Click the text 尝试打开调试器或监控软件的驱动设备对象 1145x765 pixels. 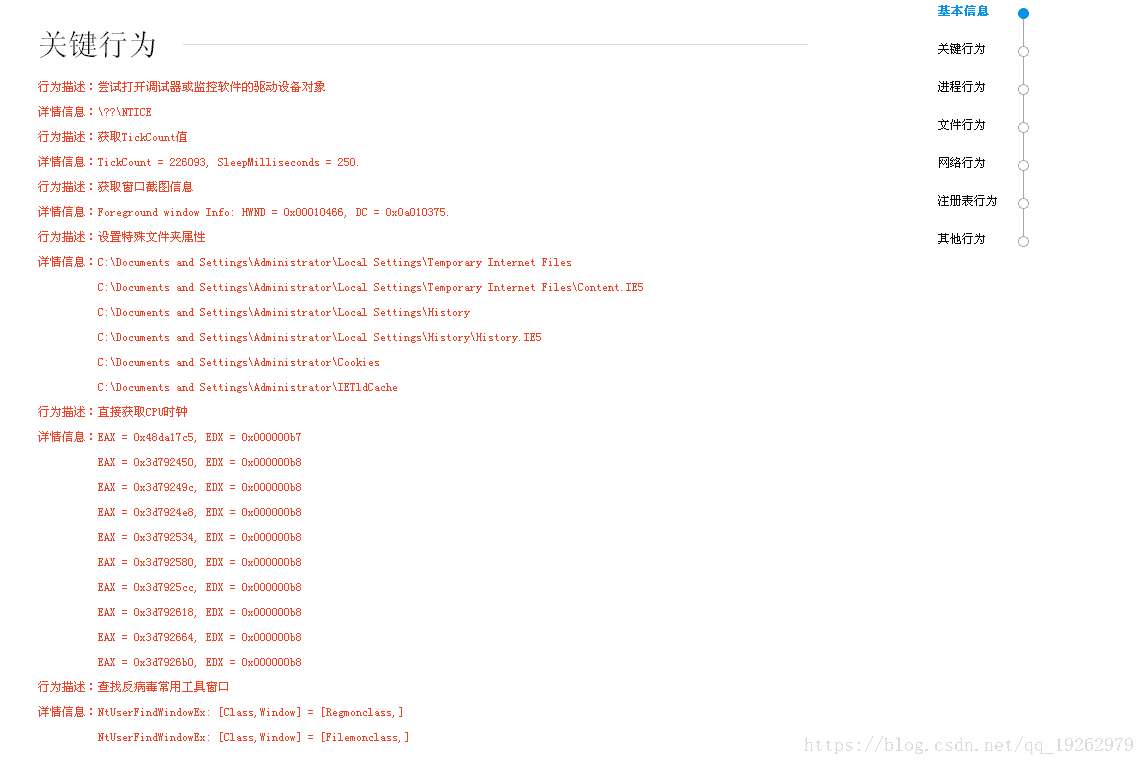click(212, 87)
